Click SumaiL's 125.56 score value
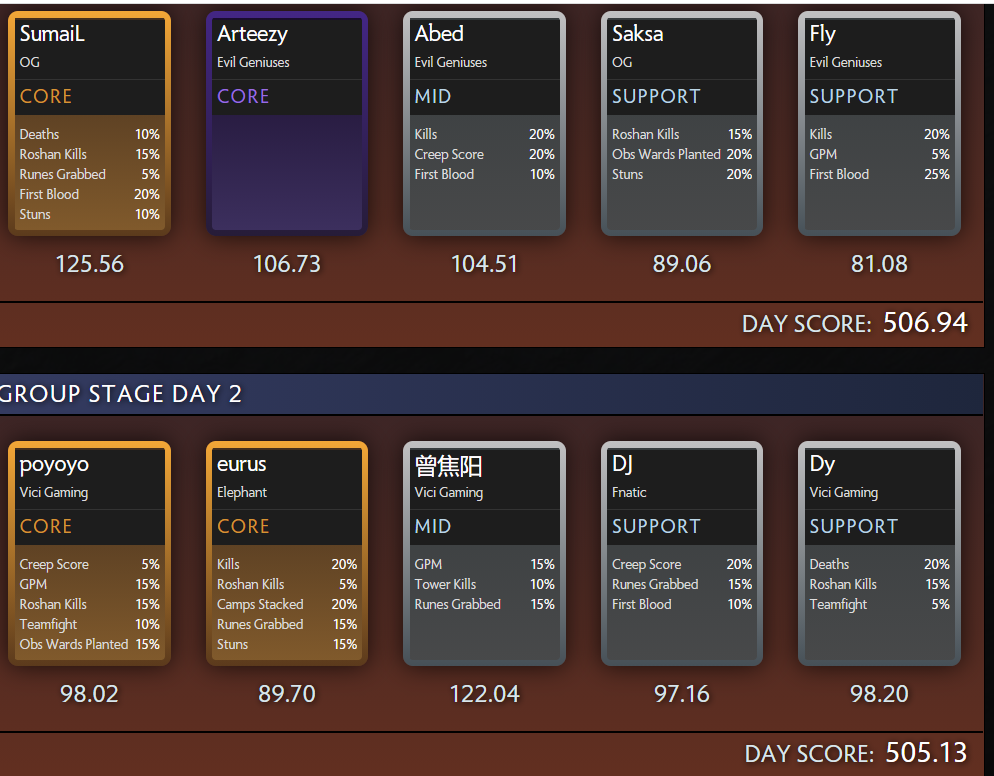 (x=89, y=264)
